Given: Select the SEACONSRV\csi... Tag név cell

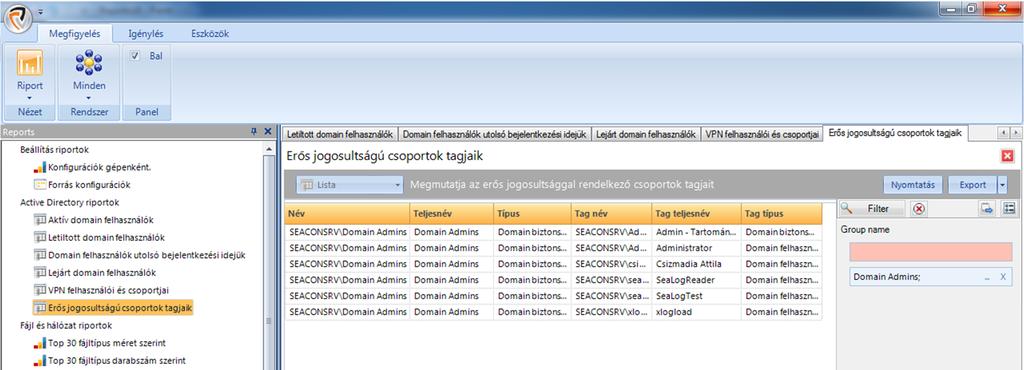Looking at the screenshot, I should click(611, 264).
